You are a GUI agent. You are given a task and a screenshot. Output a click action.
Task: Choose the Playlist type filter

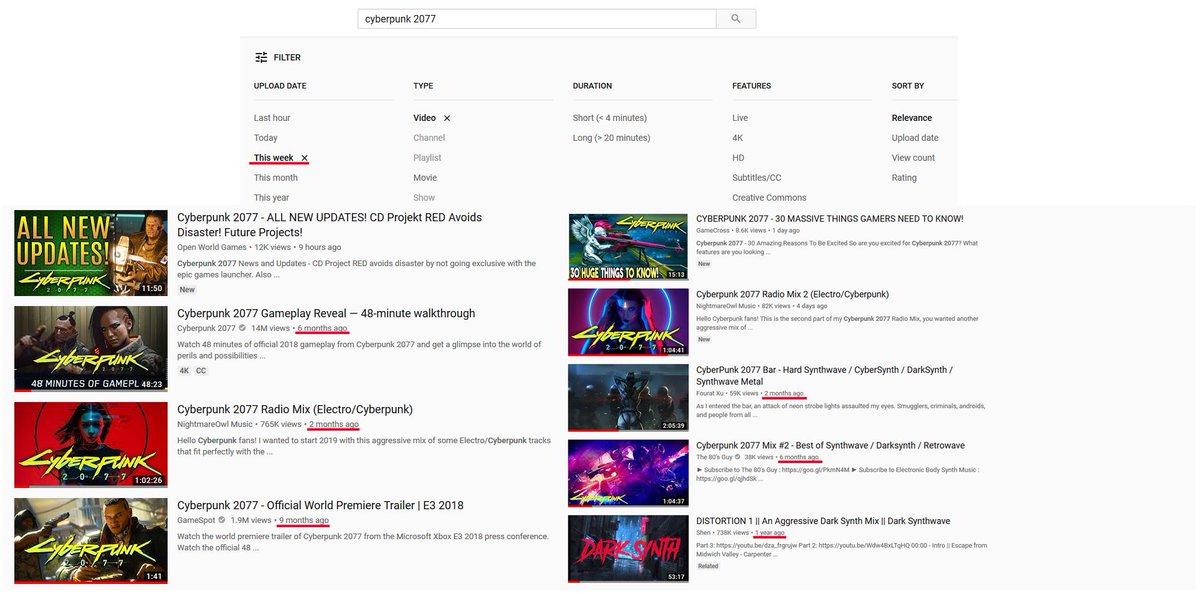click(x=427, y=158)
